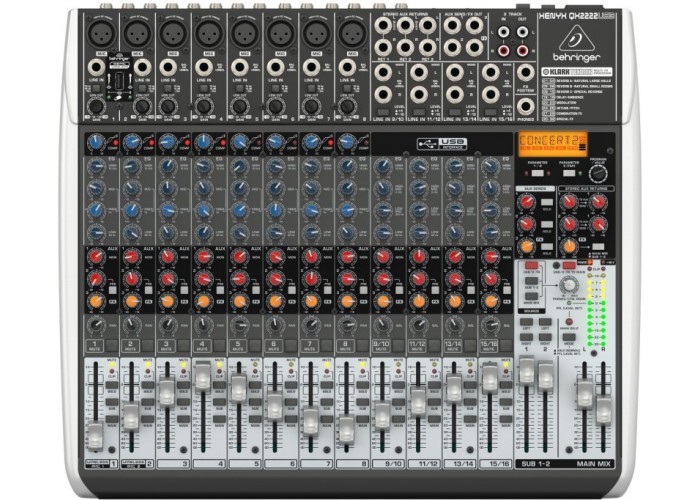Click the 2-Track OUT right RCA jack
Viewport: 700px width, 500px height.
pos(522,50)
